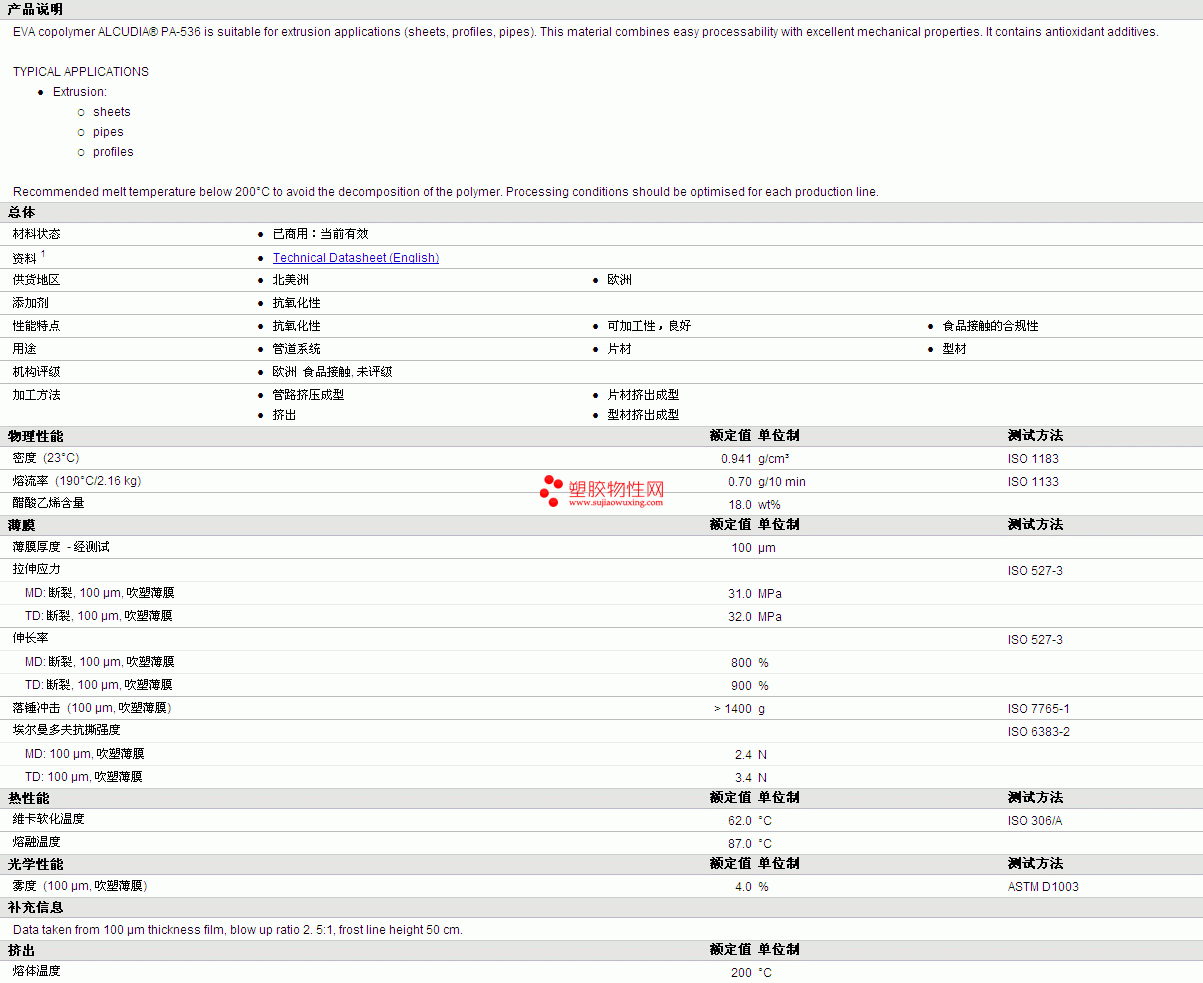Click the sheets application bullet

pos(112,112)
